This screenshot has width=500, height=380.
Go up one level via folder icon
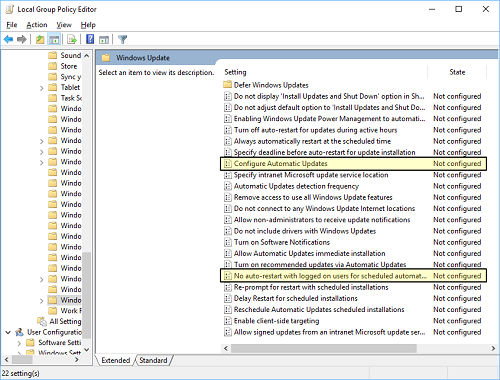40,40
